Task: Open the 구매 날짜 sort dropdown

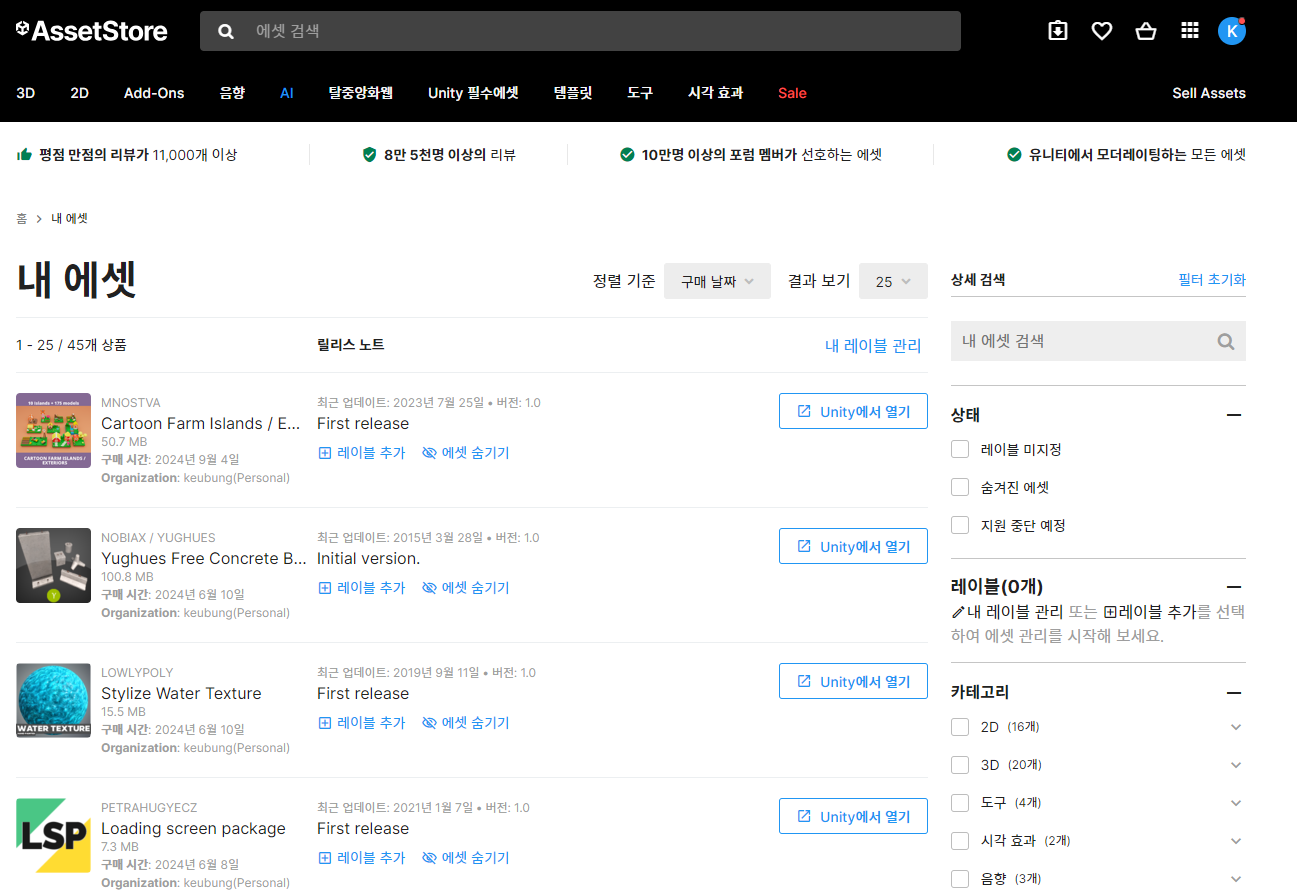Action: pos(717,281)
